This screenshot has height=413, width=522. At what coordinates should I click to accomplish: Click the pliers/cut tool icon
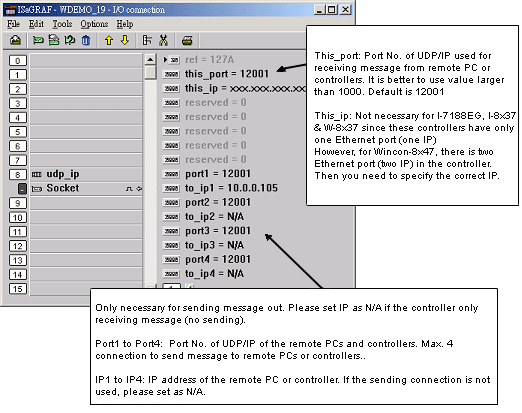163,40
